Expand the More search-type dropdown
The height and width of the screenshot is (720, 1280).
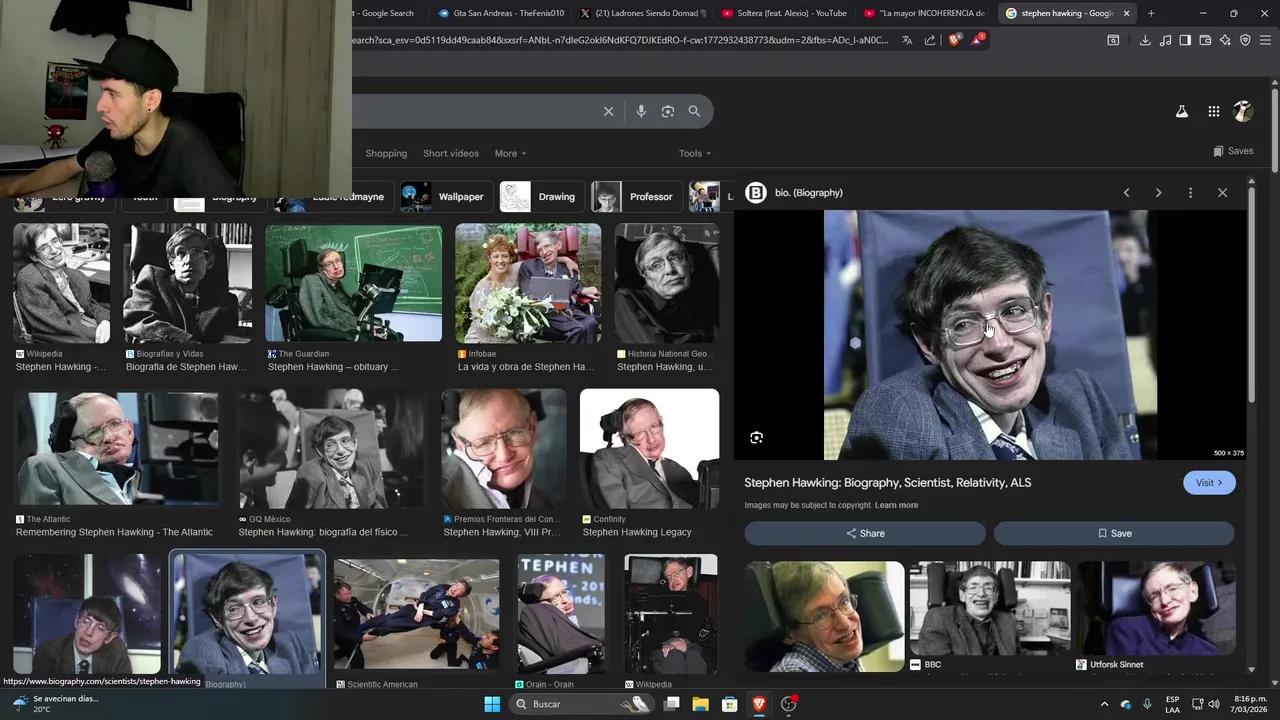[510, 153]
